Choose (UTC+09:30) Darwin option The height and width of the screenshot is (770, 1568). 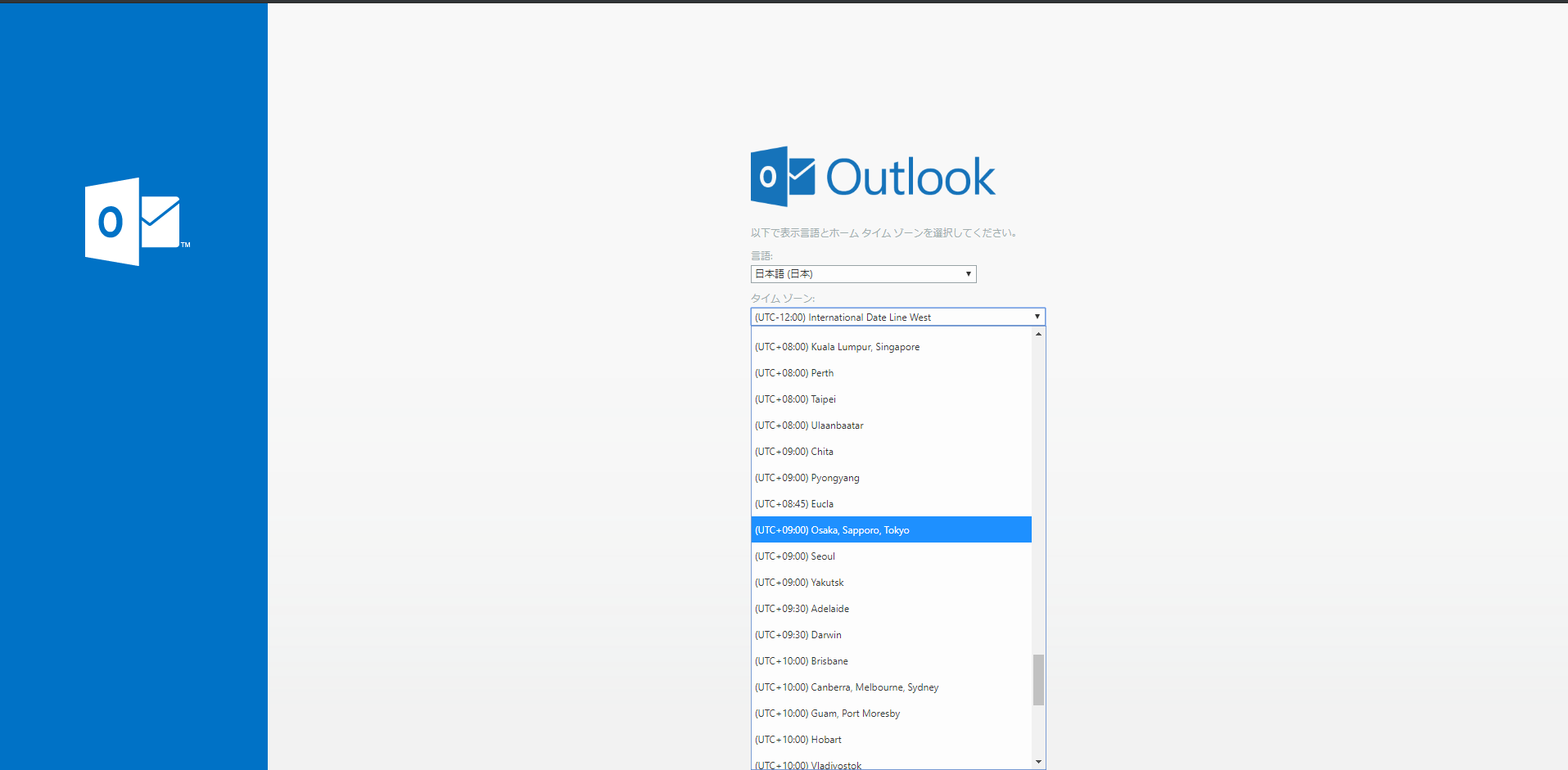(891, 635)
